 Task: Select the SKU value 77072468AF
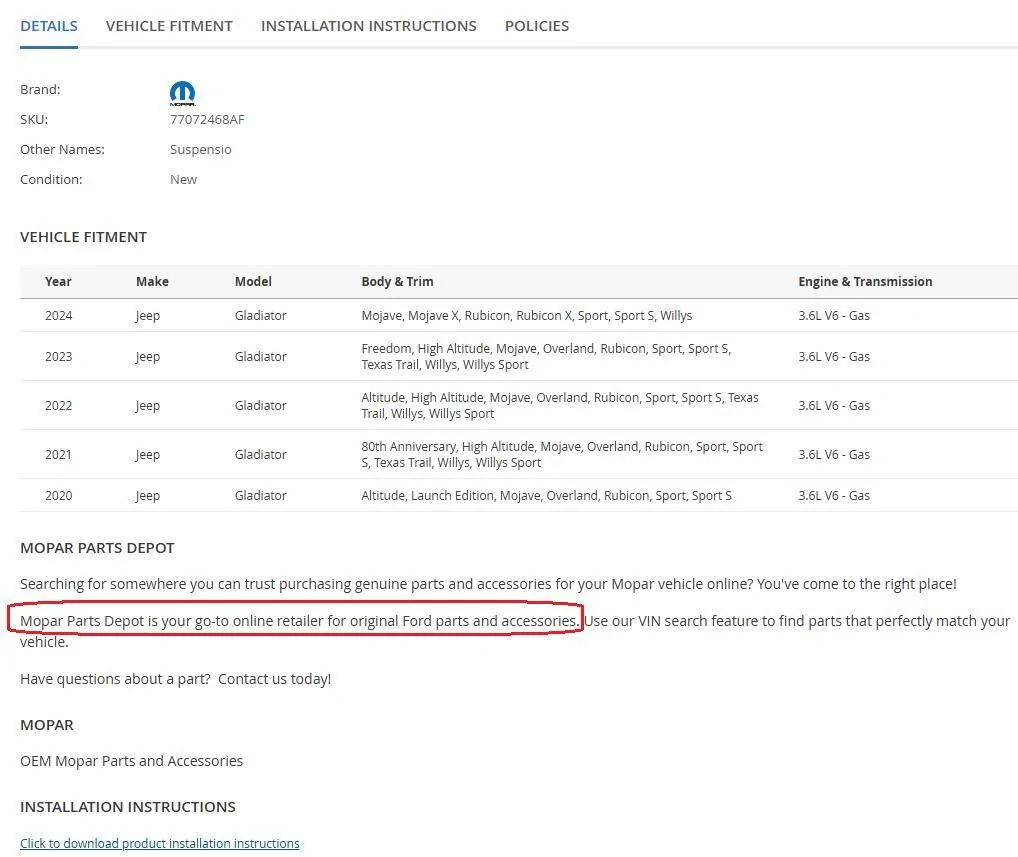coord(207,119)
